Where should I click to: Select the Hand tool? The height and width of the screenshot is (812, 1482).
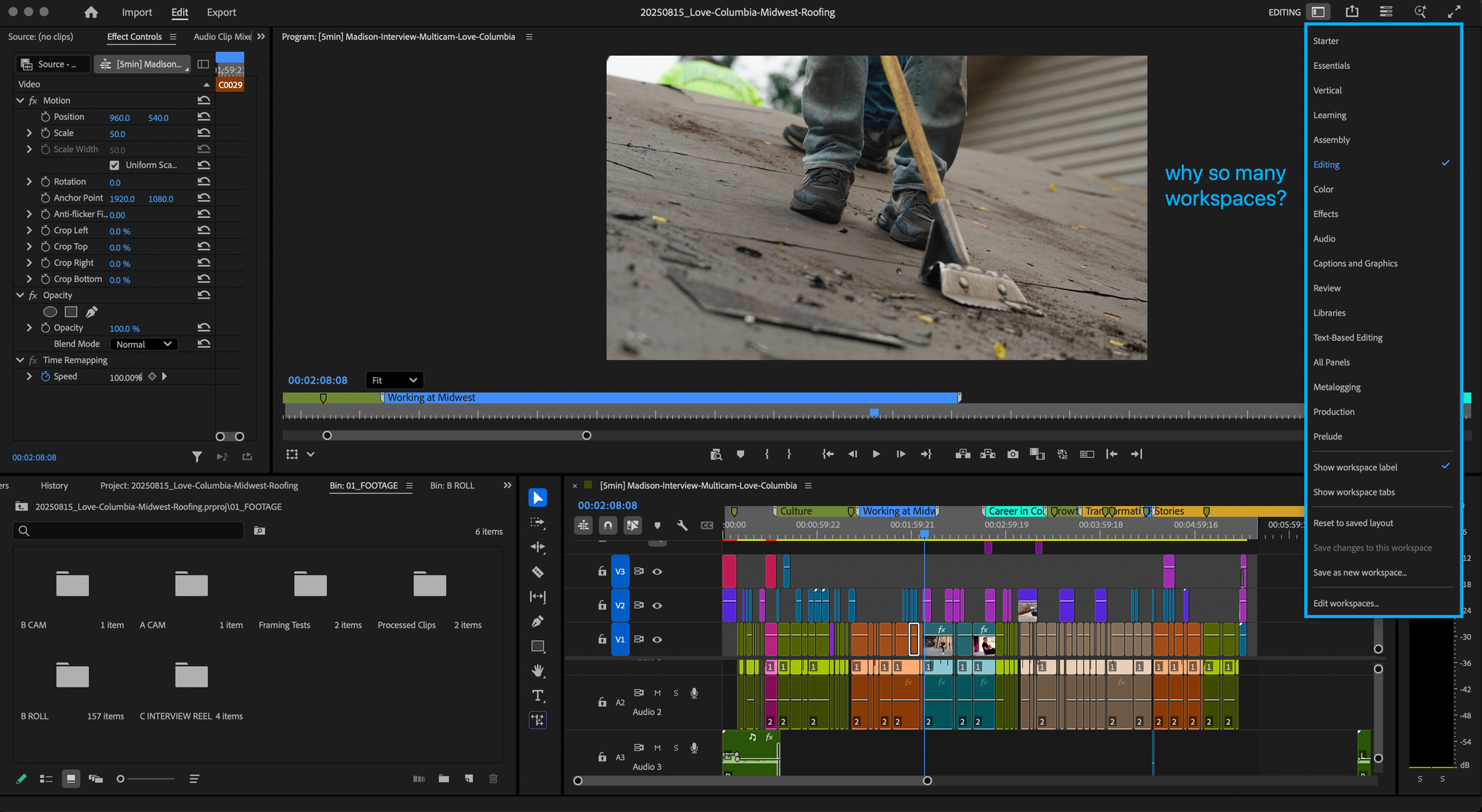[x=538, y=670]
